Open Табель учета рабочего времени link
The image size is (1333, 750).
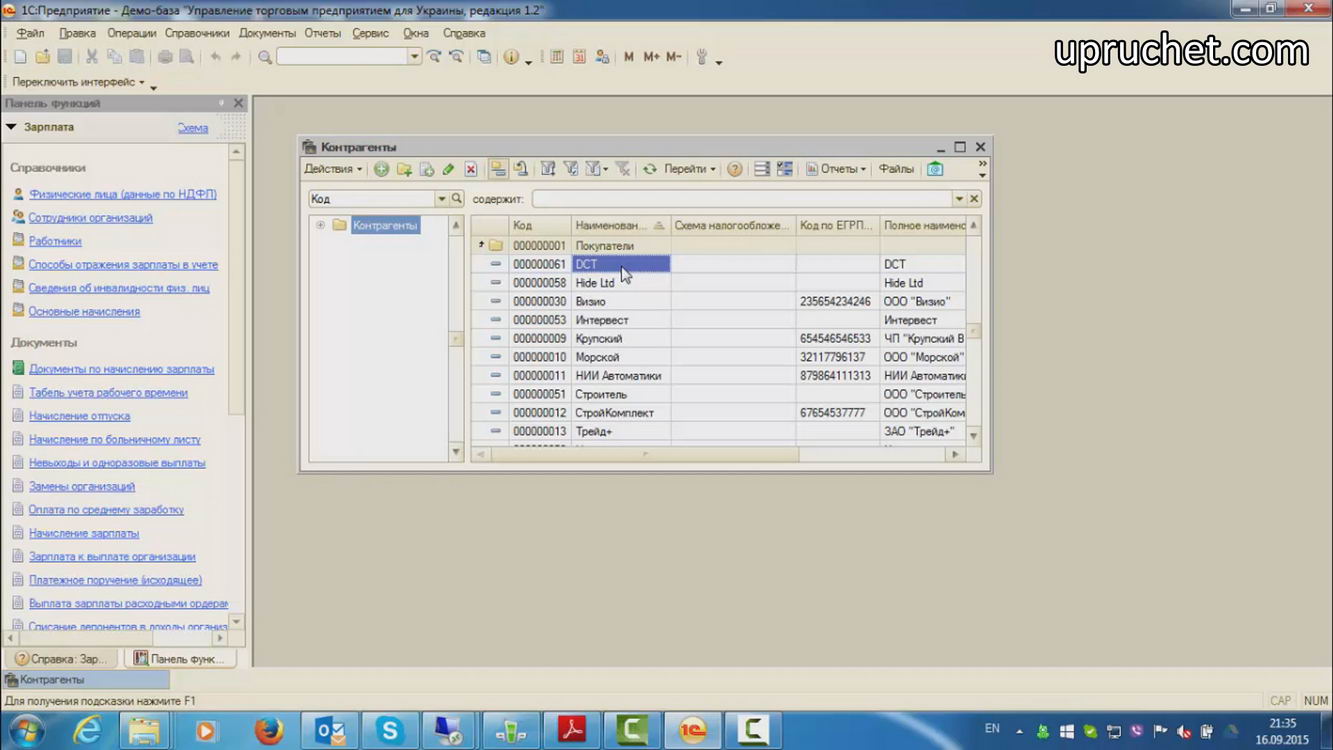point(108,392)
